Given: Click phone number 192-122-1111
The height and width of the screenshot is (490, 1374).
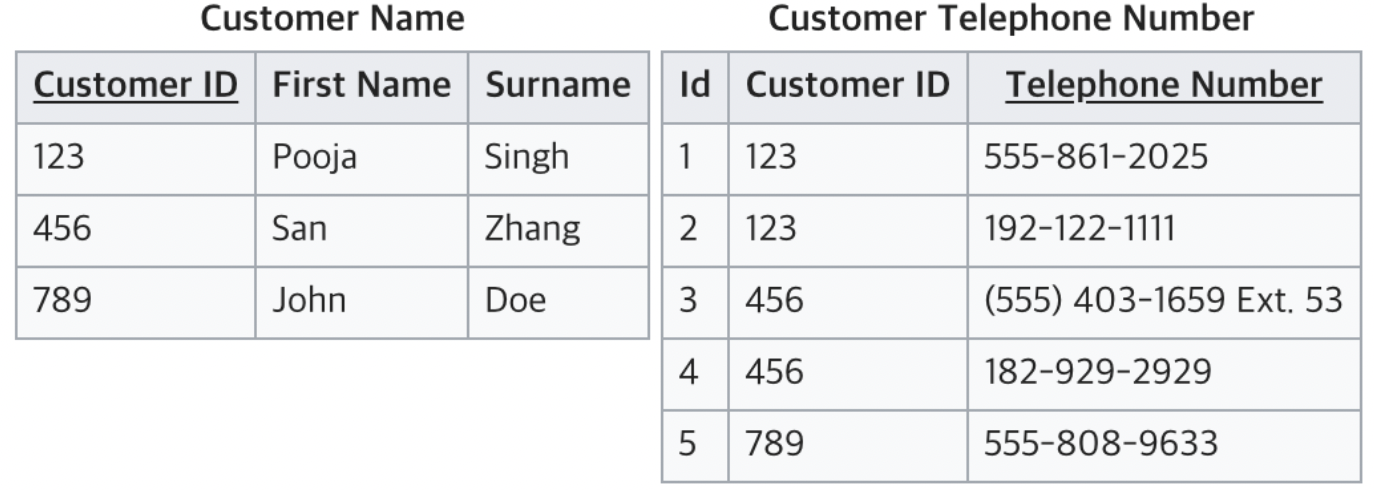Looking at the screenshot, I should pos(1164,231).
